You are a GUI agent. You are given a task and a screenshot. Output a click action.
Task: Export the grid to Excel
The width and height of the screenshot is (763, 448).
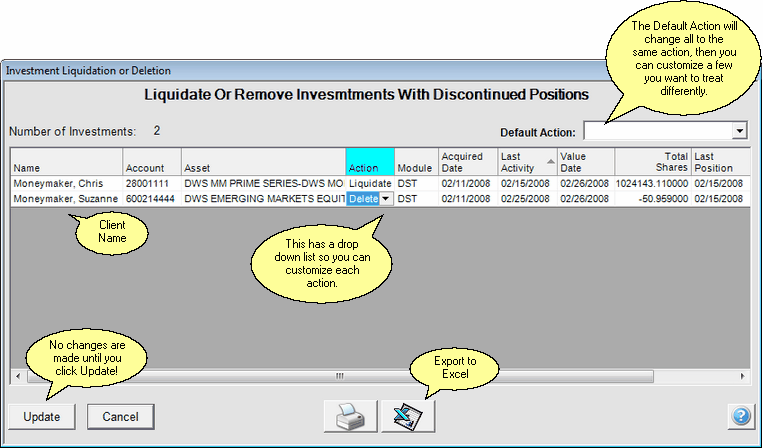[x=408, y=416]
